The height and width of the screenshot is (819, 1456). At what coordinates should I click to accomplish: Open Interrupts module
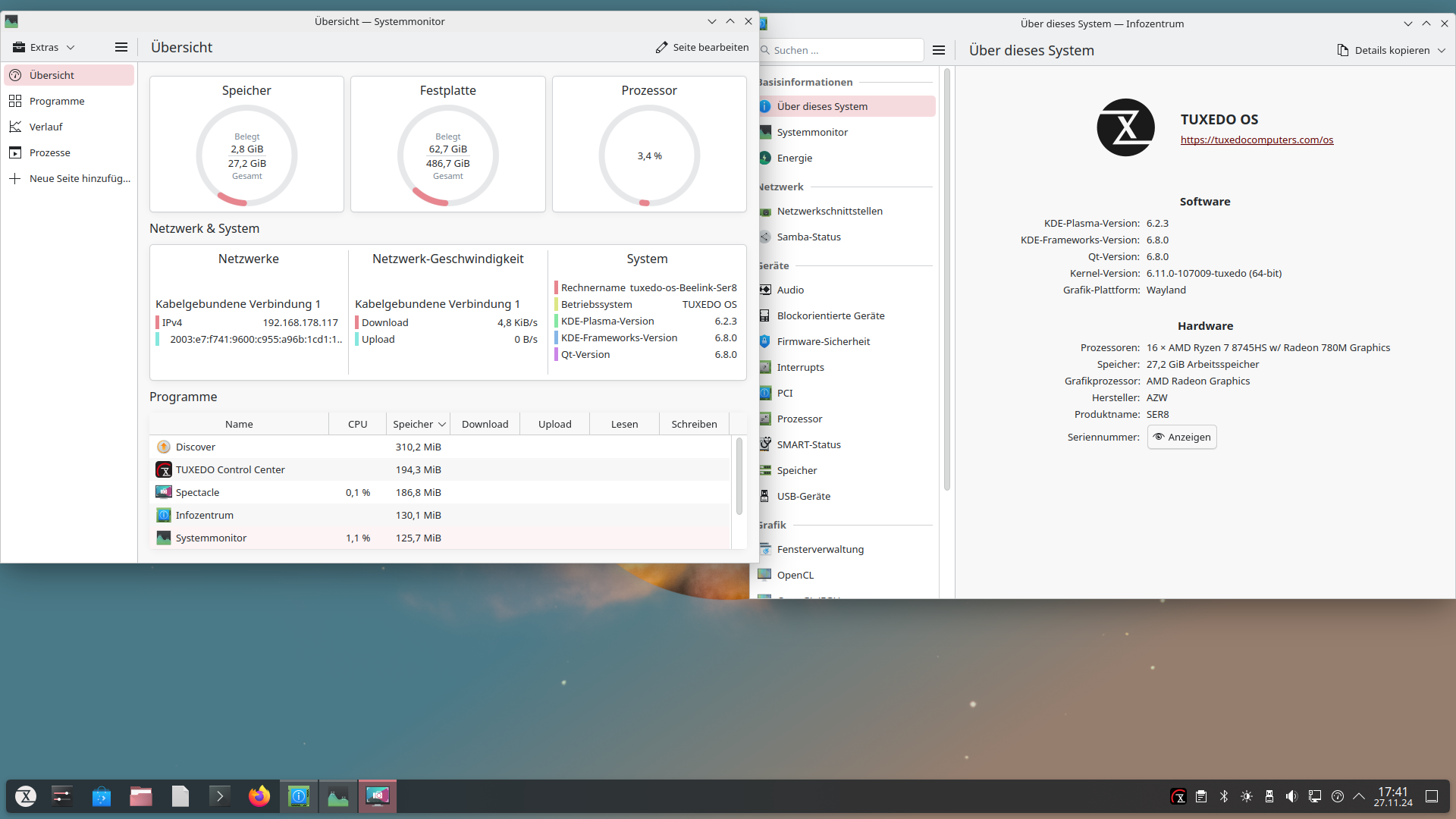pyautogui.click(x=846, y=367)
